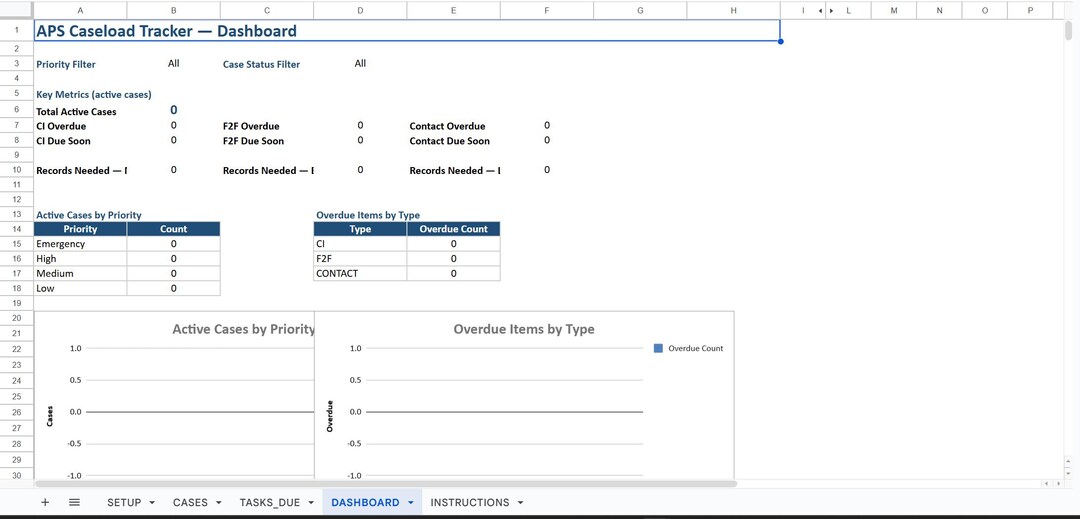Click the F2F type cell
The width and height of the screenshot is (1080, 519).
[x=360, y=259]
